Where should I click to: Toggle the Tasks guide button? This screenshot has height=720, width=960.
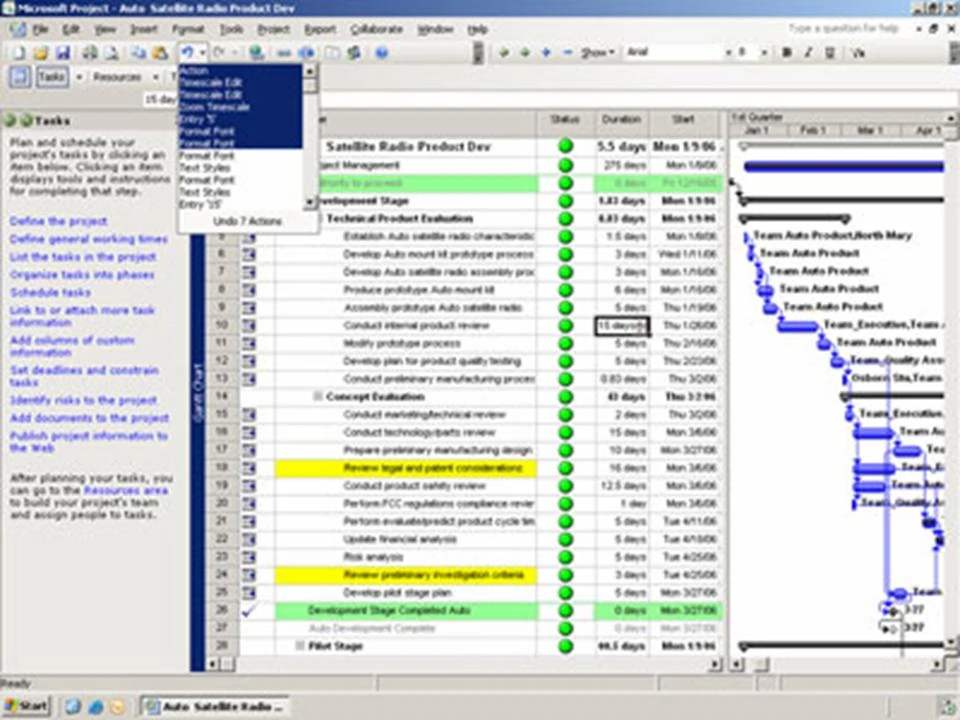[x=52, y=77]
